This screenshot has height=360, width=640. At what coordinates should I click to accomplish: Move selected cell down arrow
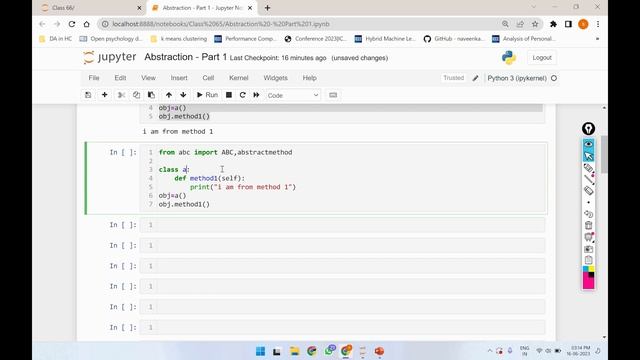tap(183, 95)
